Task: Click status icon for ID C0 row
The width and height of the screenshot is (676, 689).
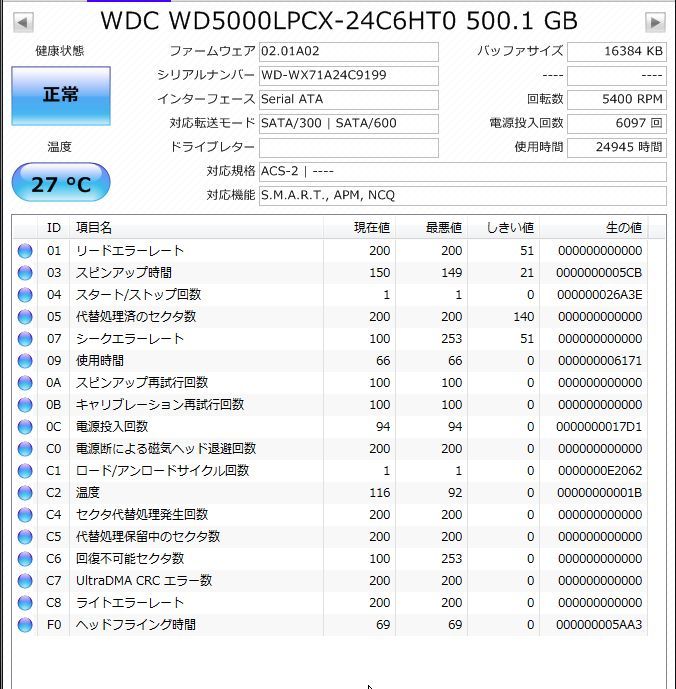Action: [x=25, y=449]
